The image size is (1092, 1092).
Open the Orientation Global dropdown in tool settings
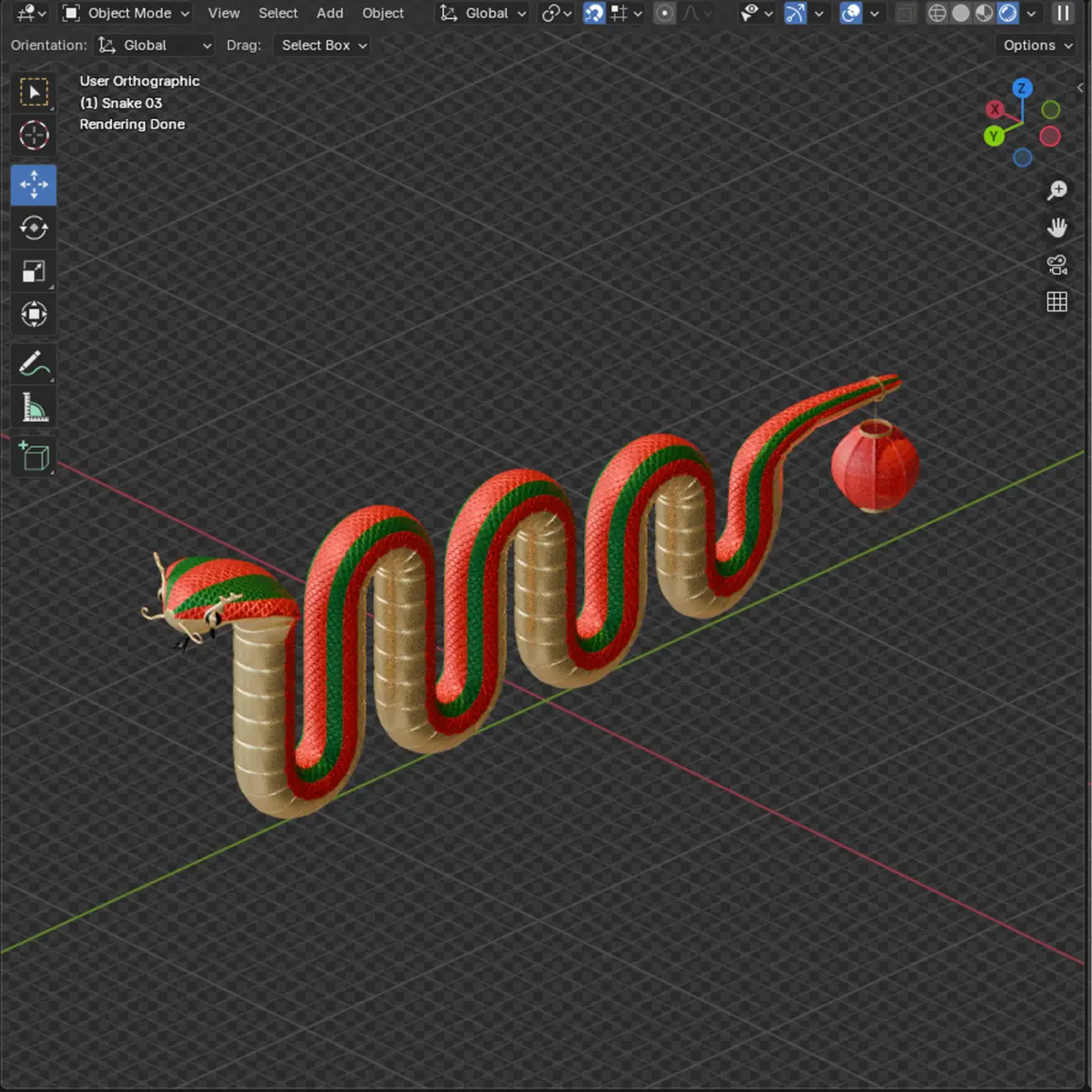coord(155,45)
